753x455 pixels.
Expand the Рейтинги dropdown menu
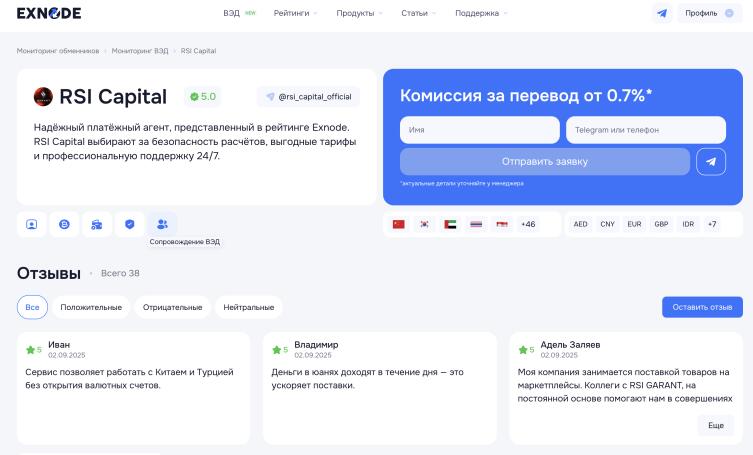295,13
